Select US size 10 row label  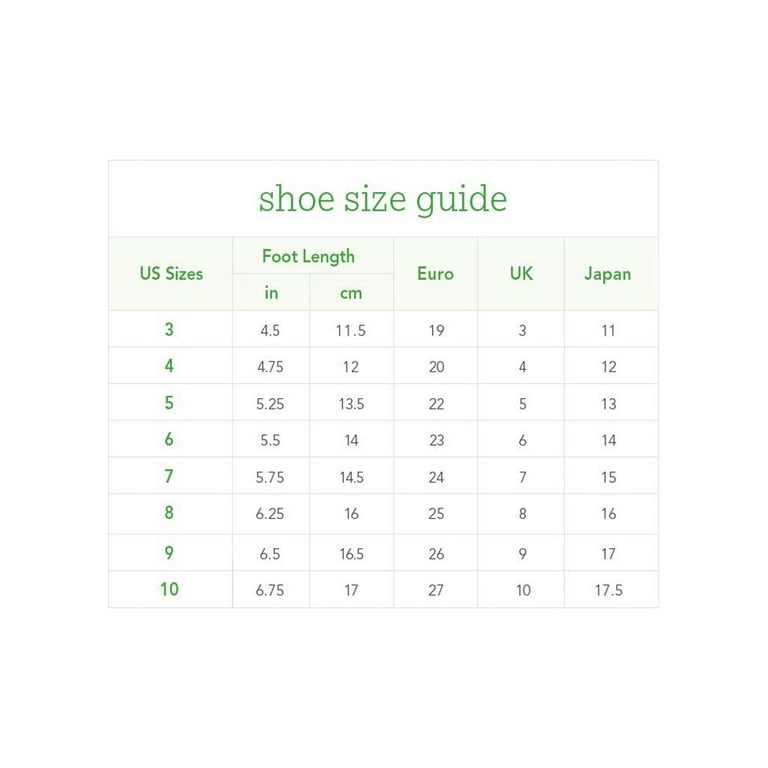click(169, 589)
